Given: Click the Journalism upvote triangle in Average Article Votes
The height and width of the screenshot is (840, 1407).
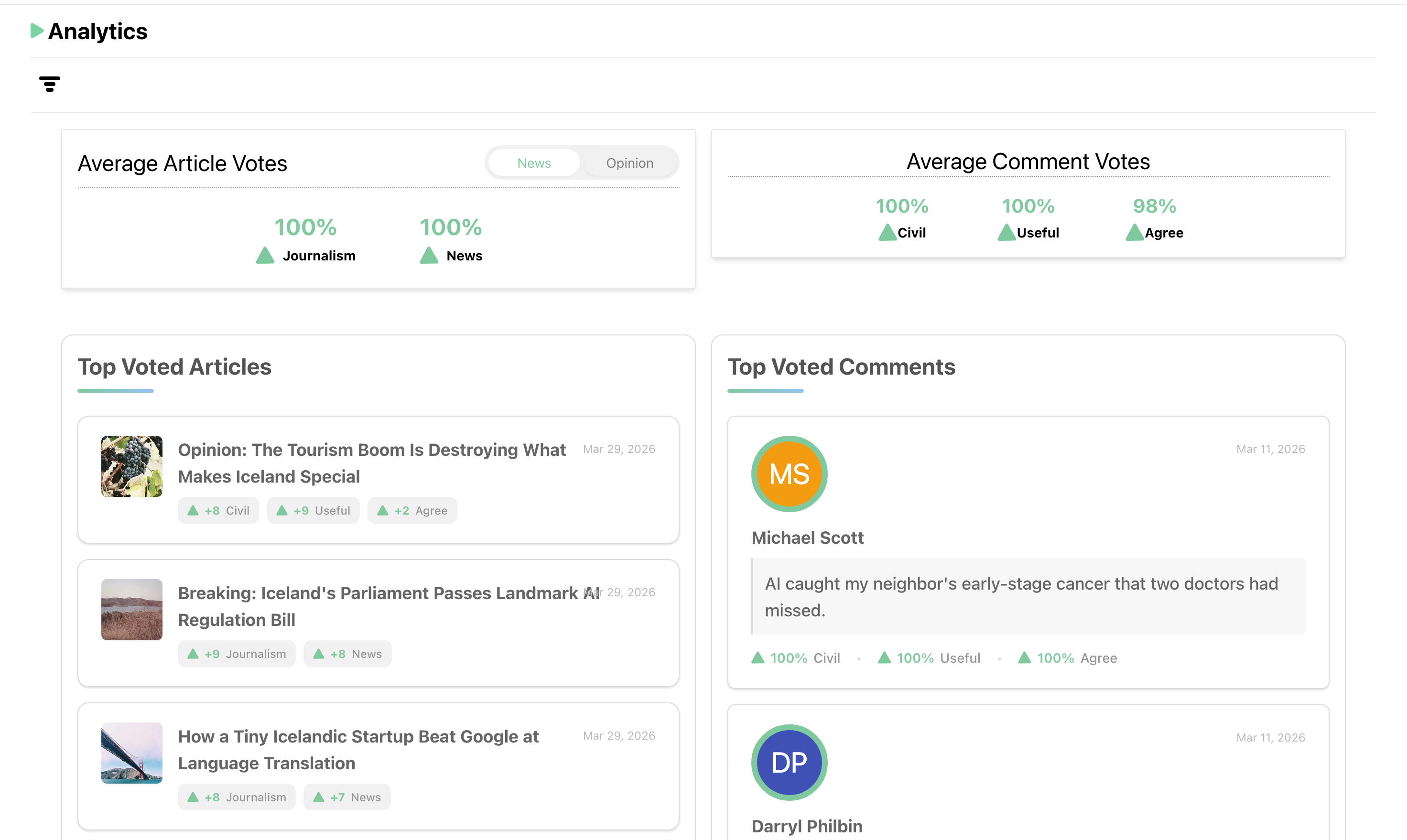Looking at the screenshot, I should 264,255.
